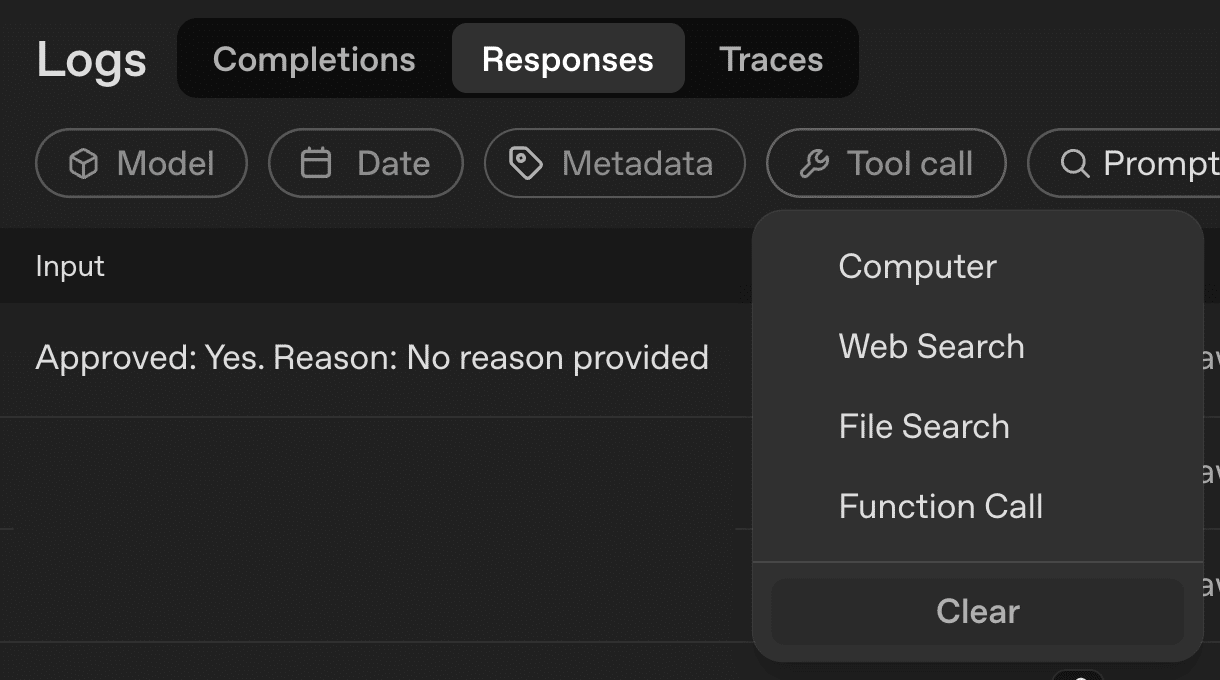The height and width of the screenshot is (680, 1220).
Task: Click the wrench icon on the Tool call filter
Action: tap(815, 164)
